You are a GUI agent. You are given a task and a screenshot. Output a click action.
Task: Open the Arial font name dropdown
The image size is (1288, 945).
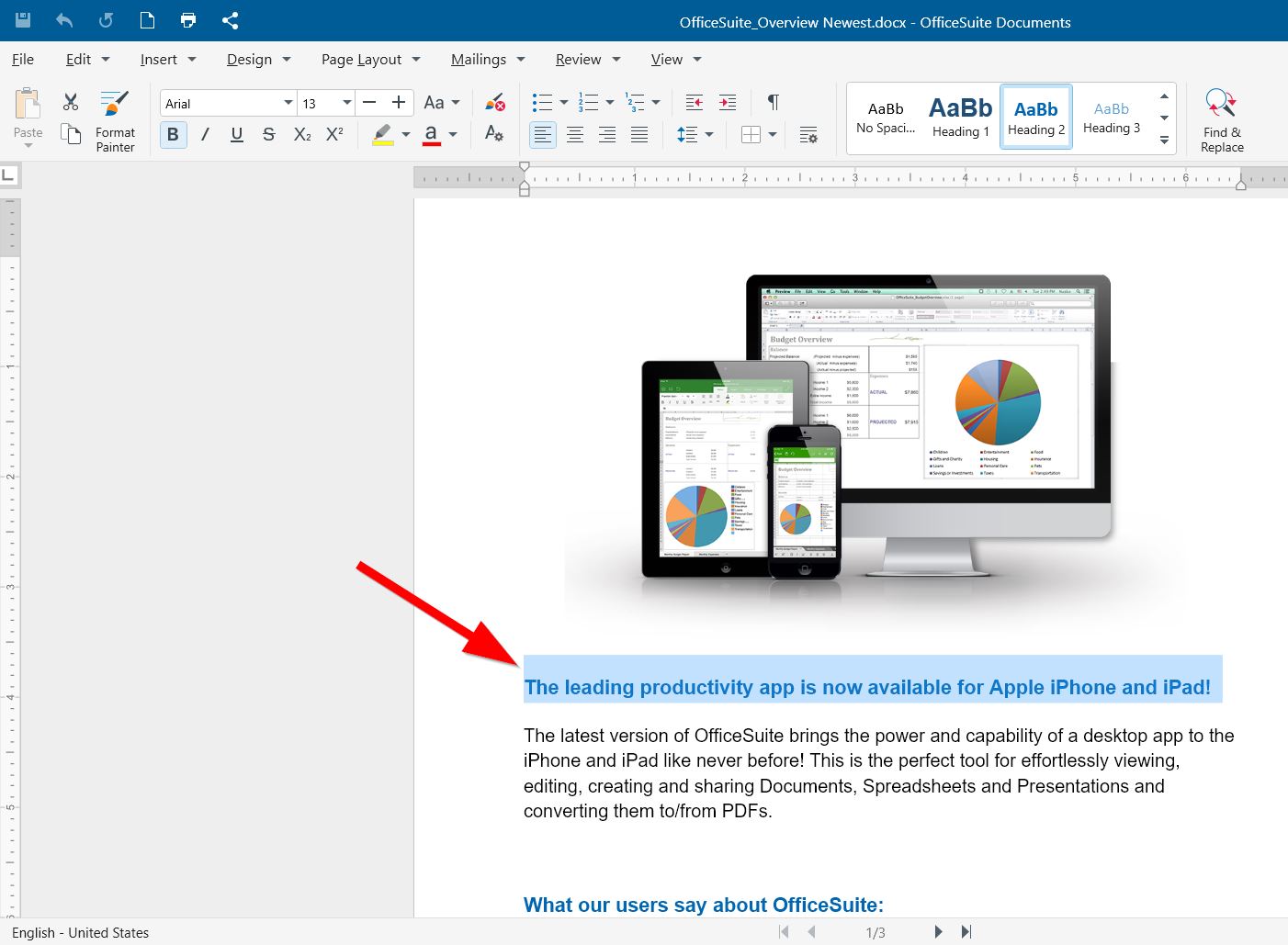point(288,102)
